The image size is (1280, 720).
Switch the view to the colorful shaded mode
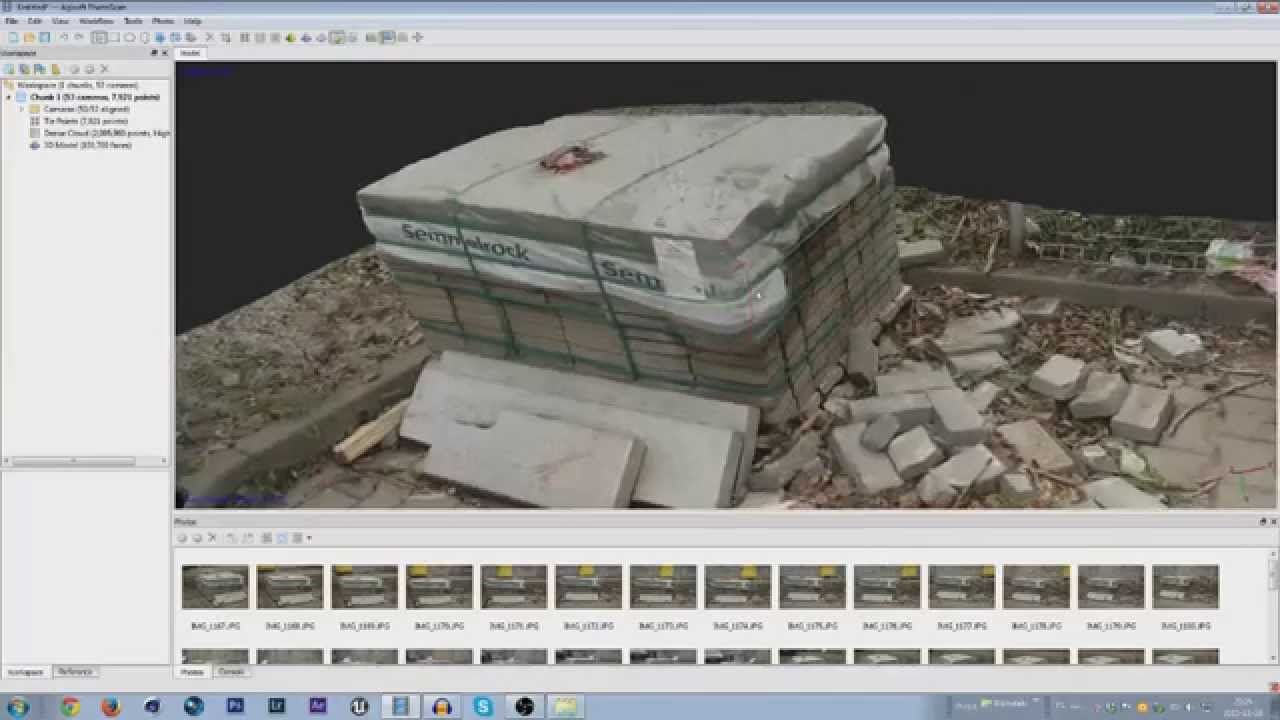click(290, 38)
